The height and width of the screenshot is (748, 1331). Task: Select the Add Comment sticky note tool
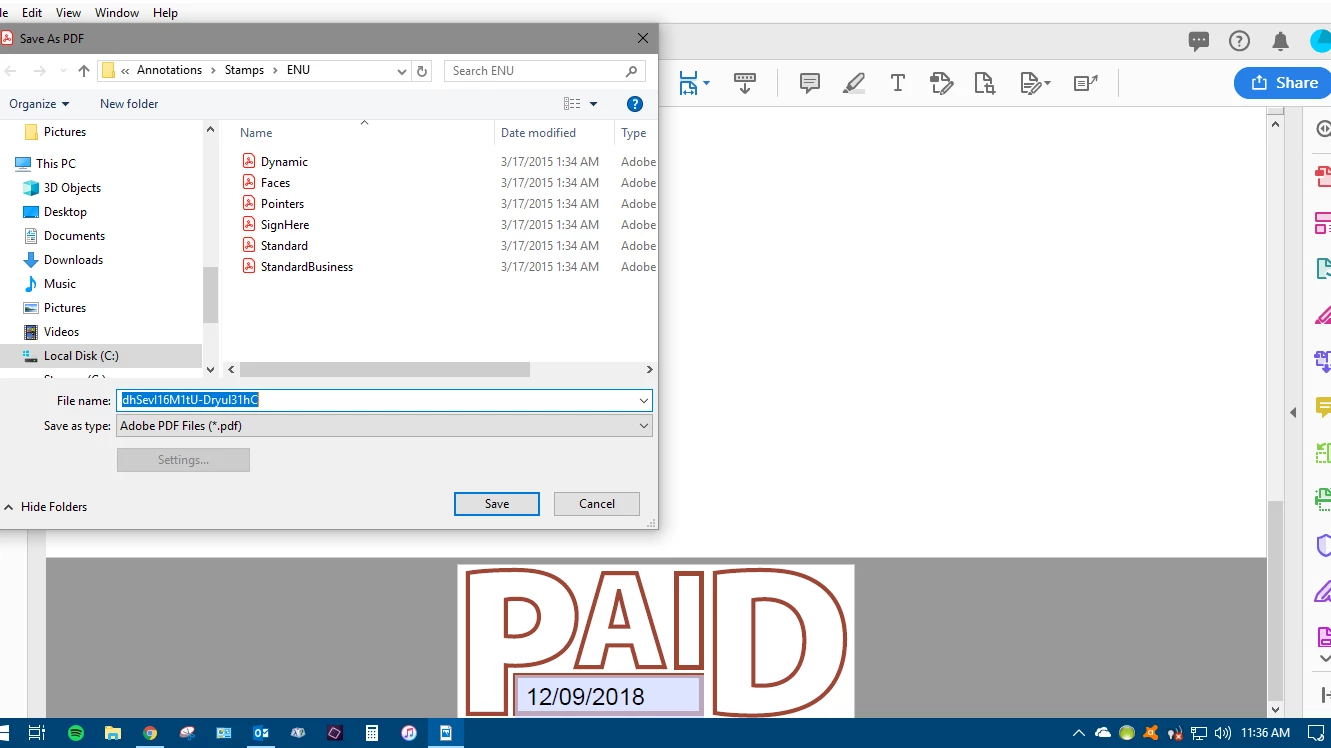(810, 83)
